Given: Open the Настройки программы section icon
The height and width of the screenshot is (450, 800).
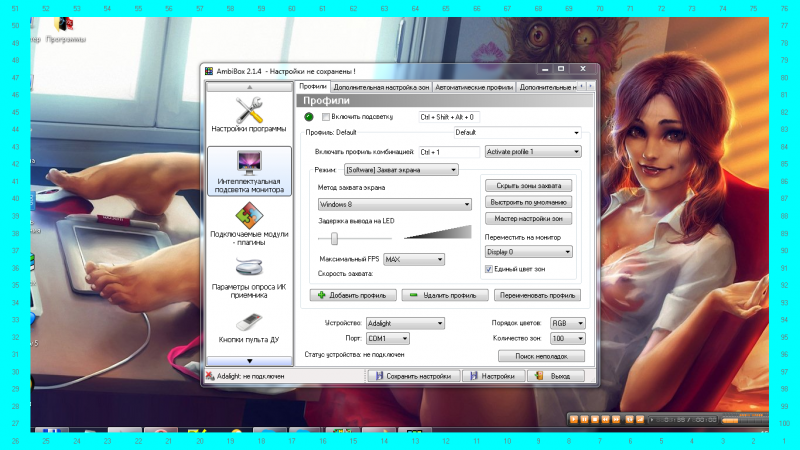Looking at the screenshot, I should [249, 110].
